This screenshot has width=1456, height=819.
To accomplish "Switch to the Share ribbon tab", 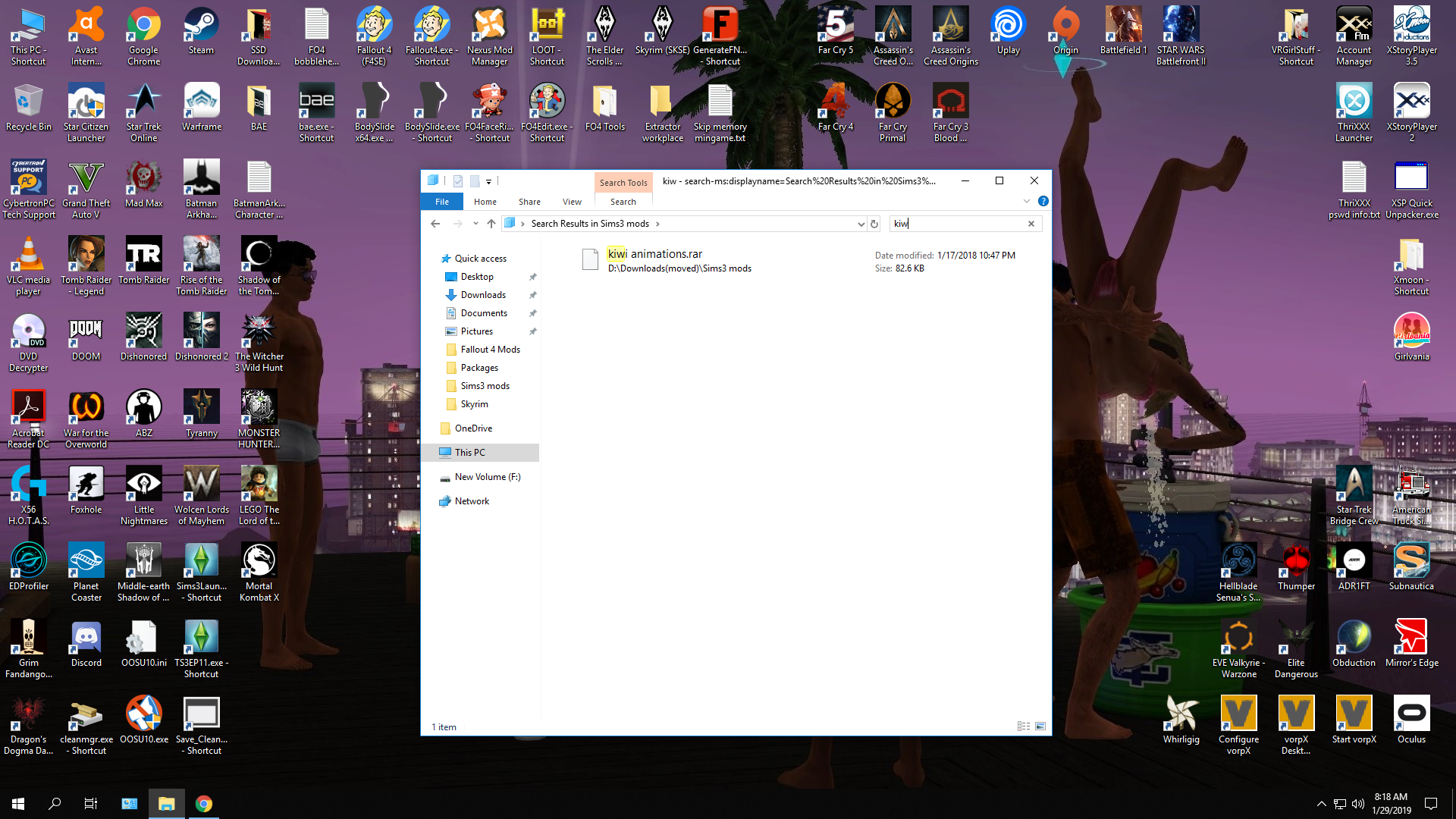I will click(x=529, y=202).
